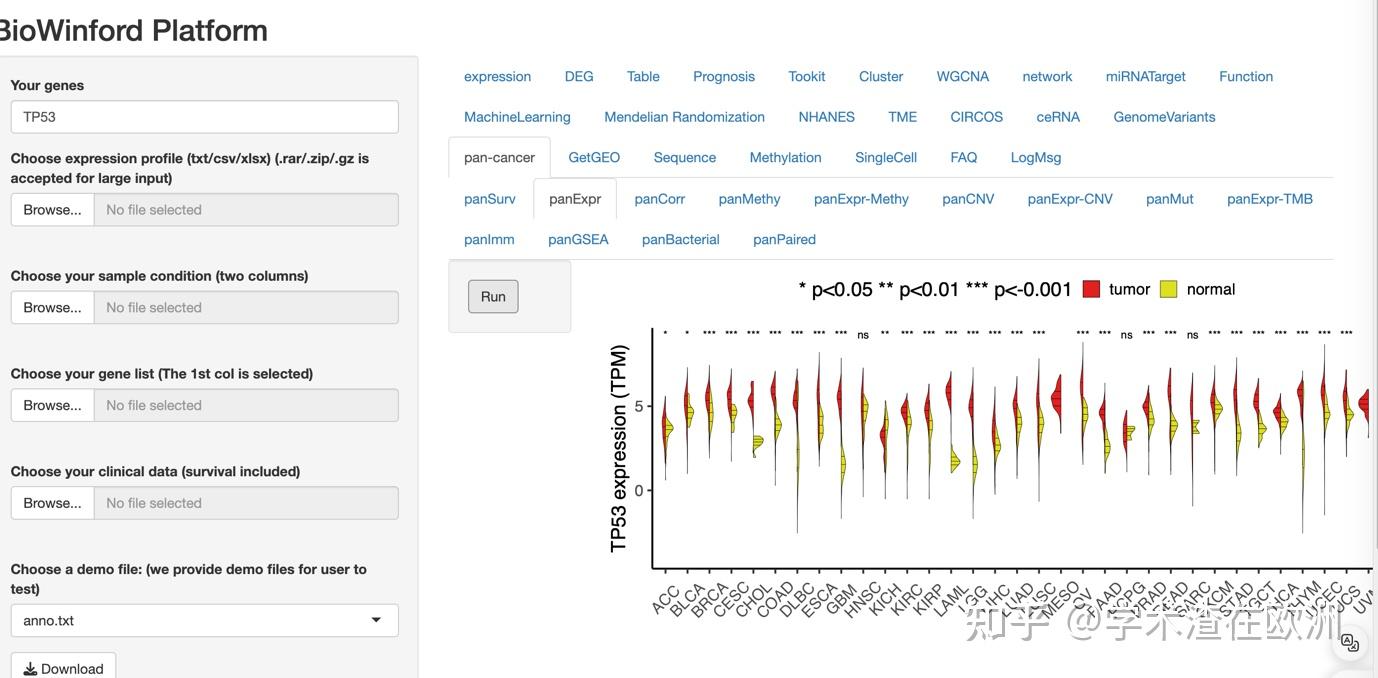
Task: Select the Methylation tab
Action: 785,158
